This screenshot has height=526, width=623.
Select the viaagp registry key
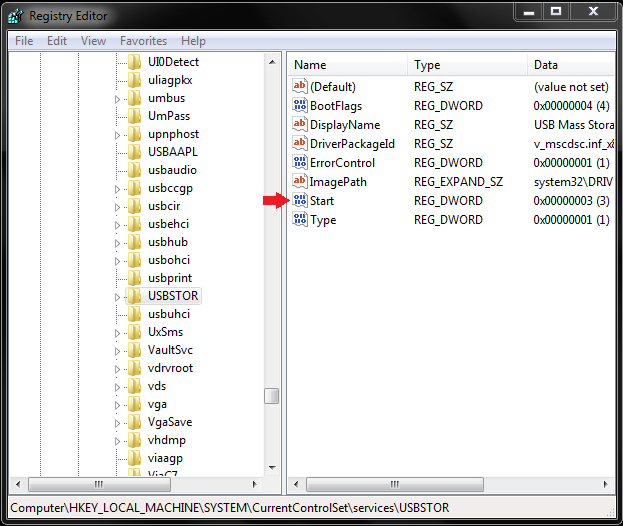[165, 458]
